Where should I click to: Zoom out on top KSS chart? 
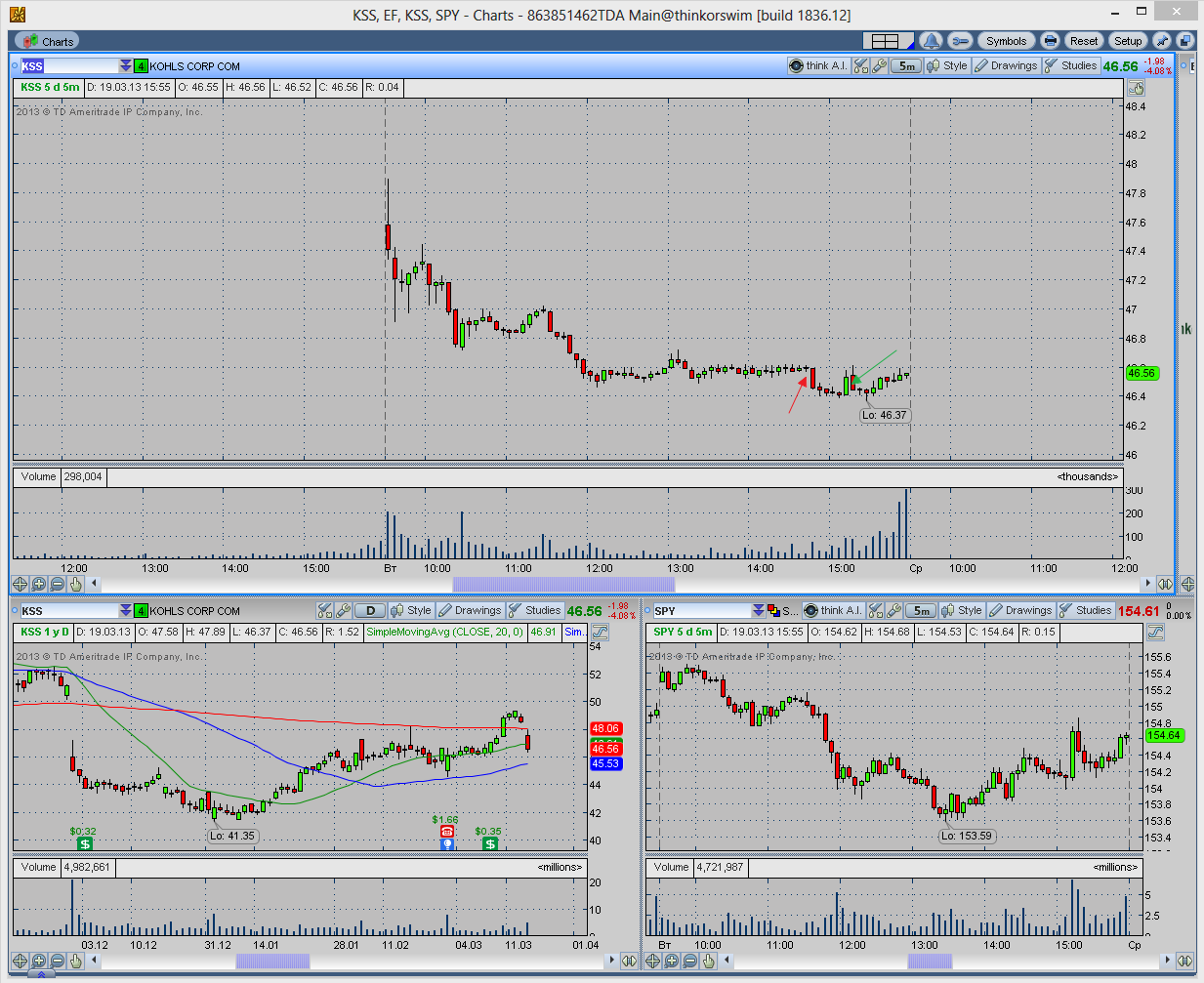57,584
